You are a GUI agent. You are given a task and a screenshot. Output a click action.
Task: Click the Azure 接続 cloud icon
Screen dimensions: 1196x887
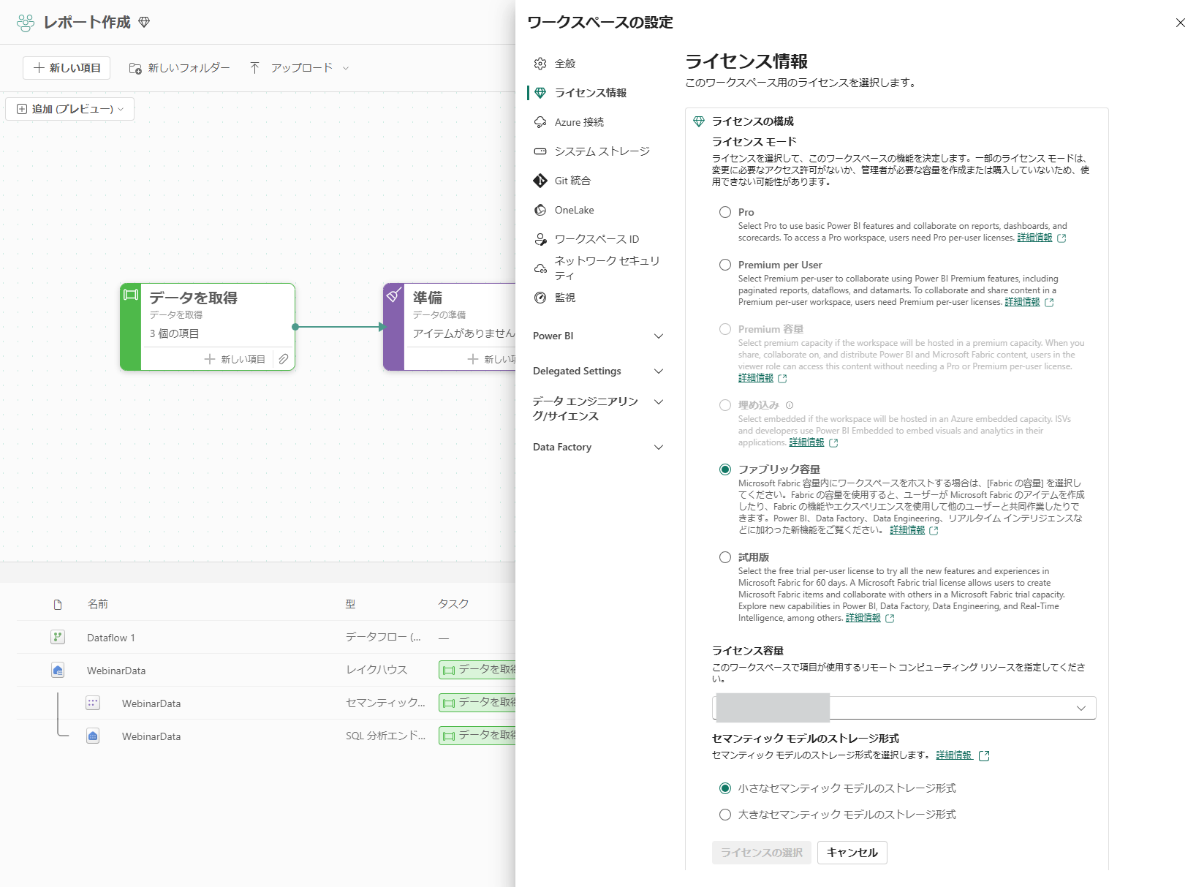coord(540,122)
